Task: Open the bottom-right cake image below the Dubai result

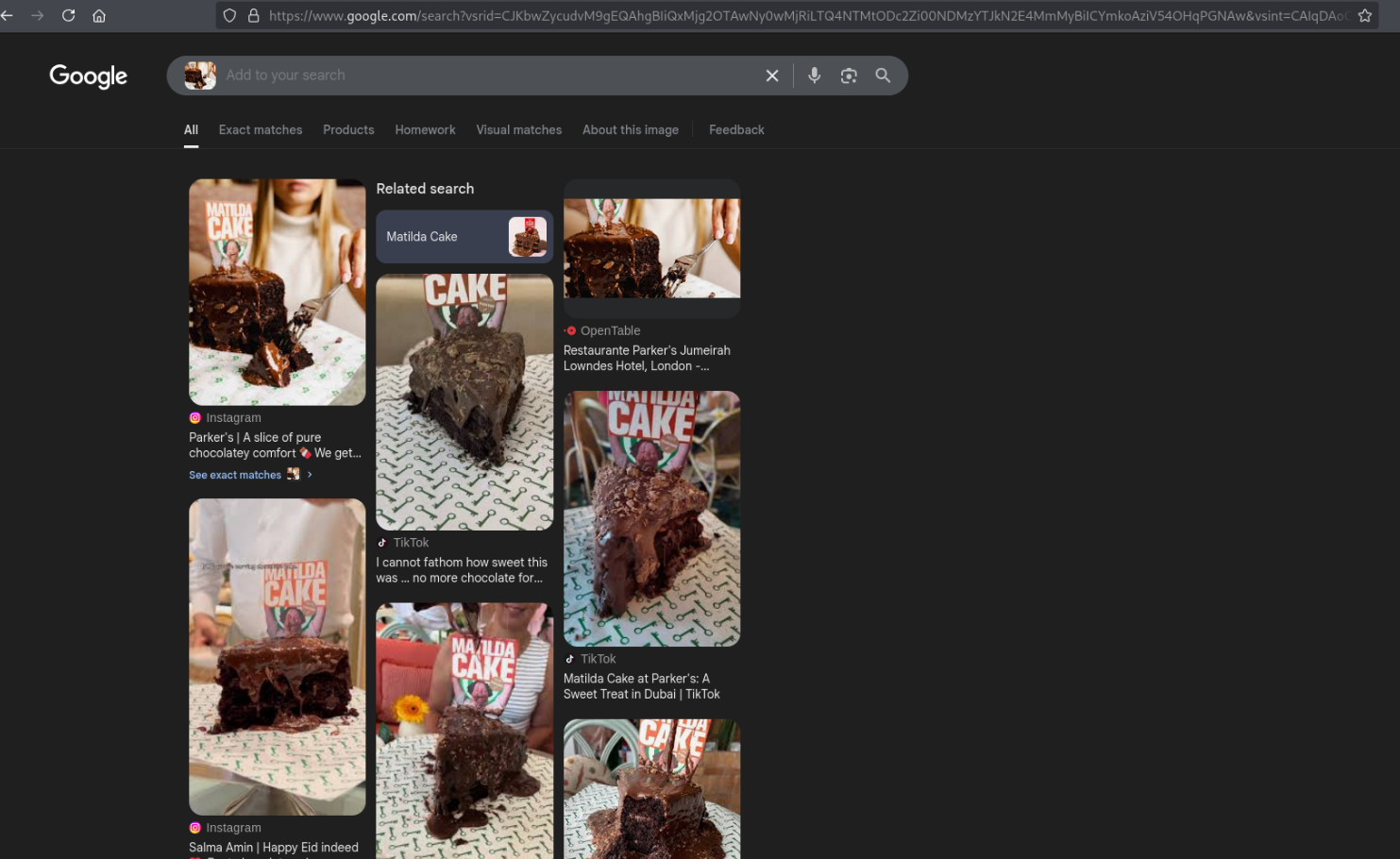Action: [651, 789]
